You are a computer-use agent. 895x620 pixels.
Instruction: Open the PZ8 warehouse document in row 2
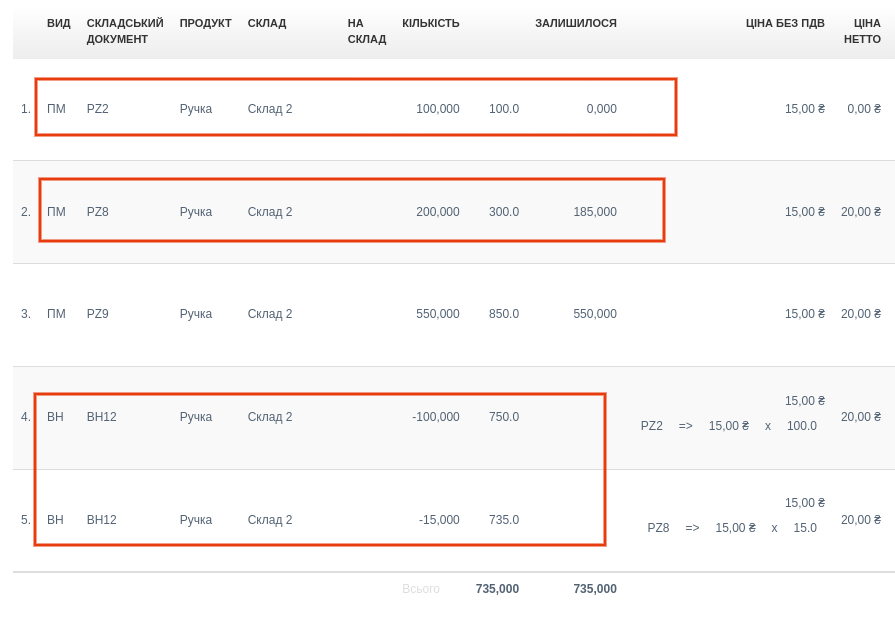(x=98, y=212)
